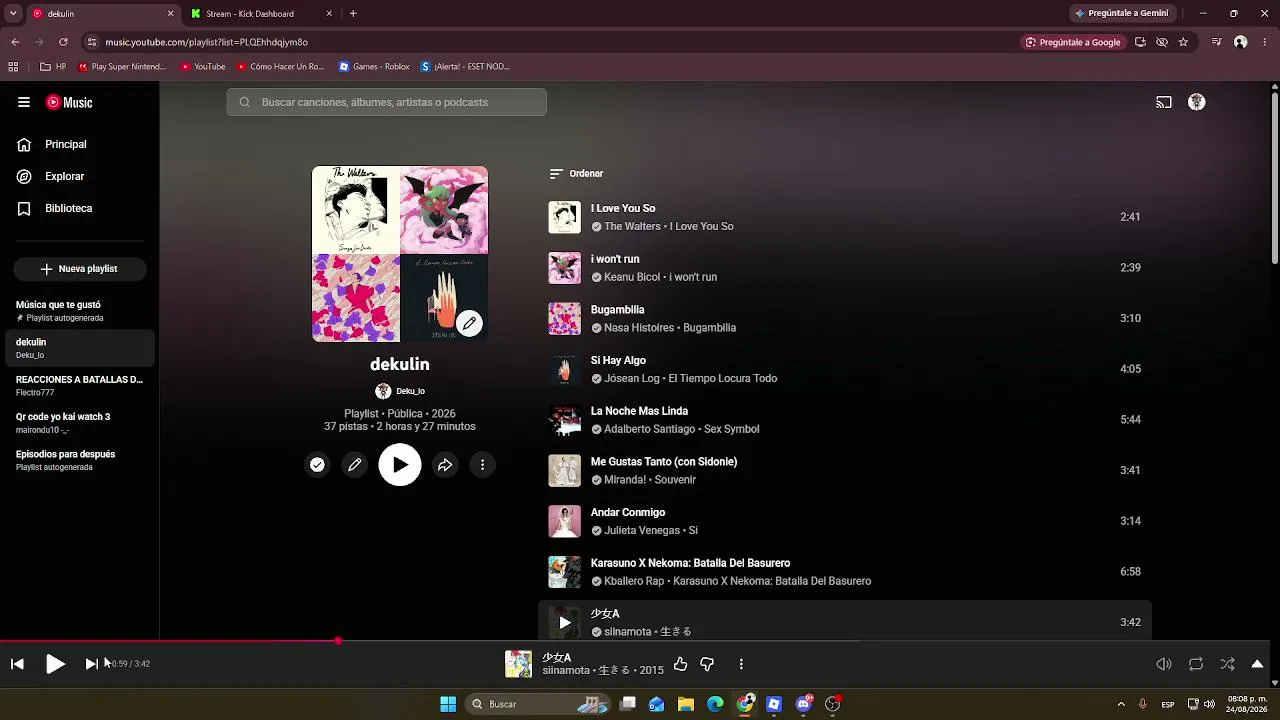The width and height of the screenshot is (1280, 720).
Task: Edit the playlist cover with the pencil overlay
Action: (x=469, y=323)
